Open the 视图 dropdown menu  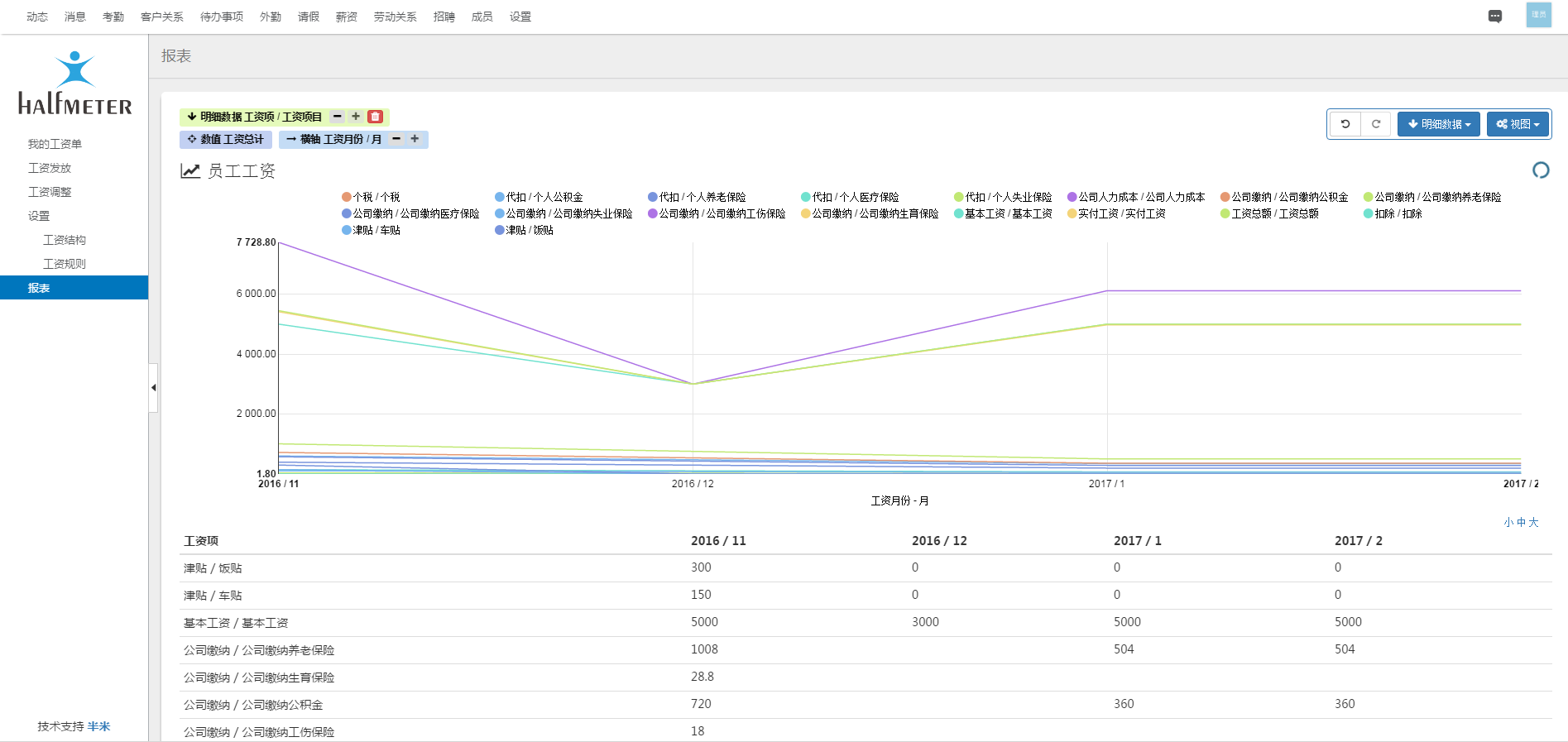[x=1518, y=124]
